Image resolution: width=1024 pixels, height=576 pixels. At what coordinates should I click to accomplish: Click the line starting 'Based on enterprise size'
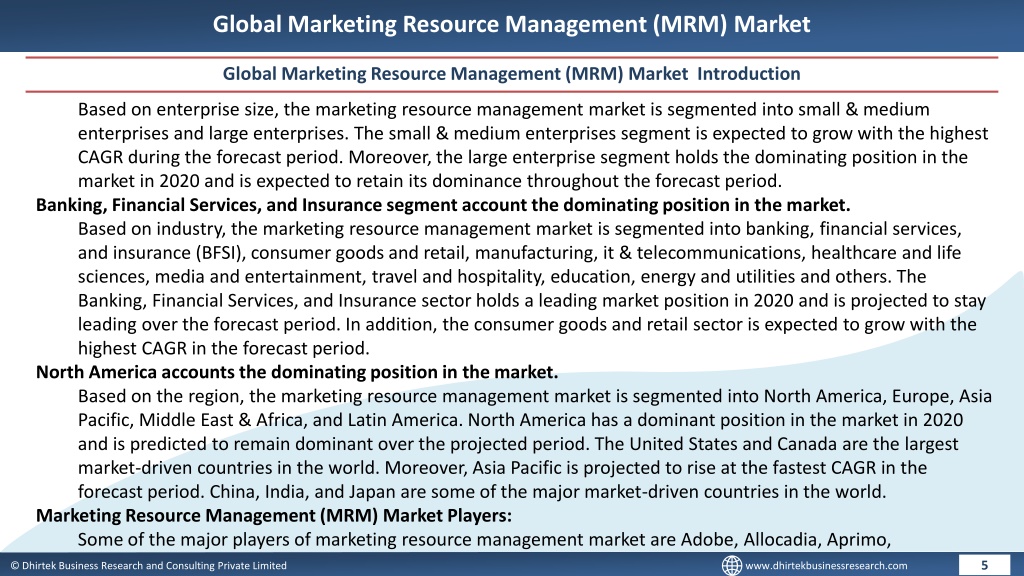(504, 109)
